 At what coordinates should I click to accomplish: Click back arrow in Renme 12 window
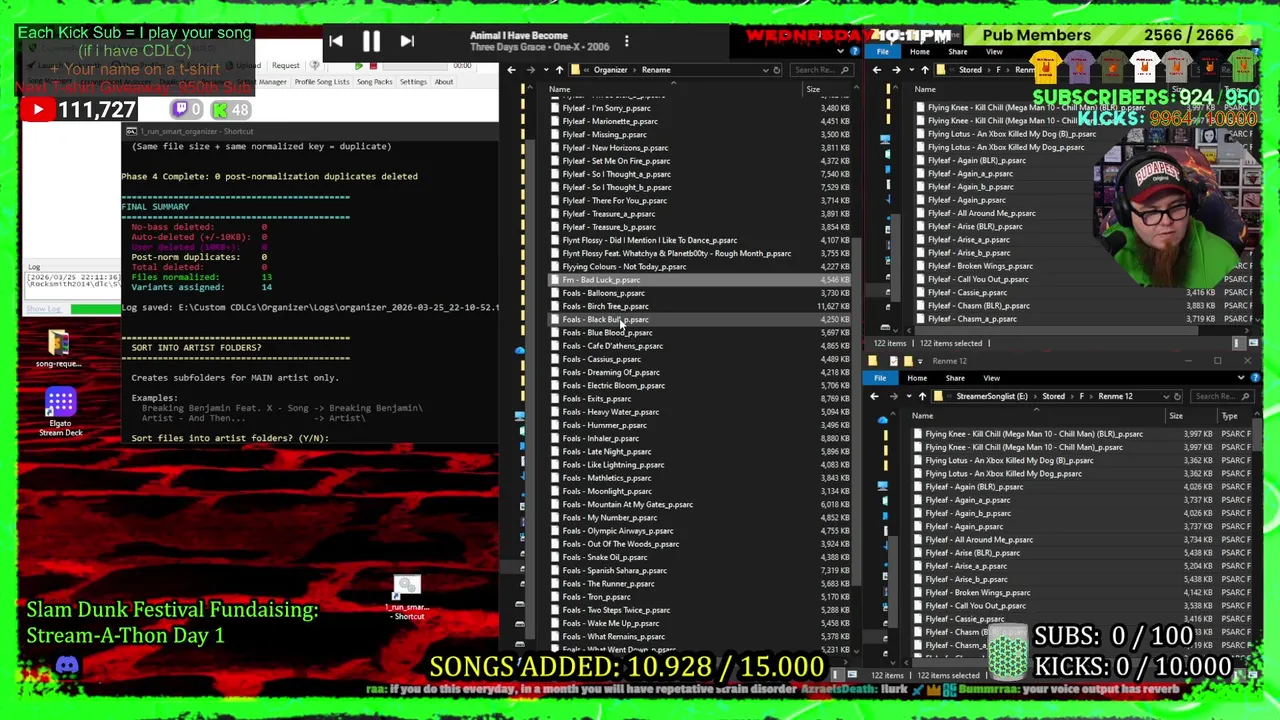(874, 396)
